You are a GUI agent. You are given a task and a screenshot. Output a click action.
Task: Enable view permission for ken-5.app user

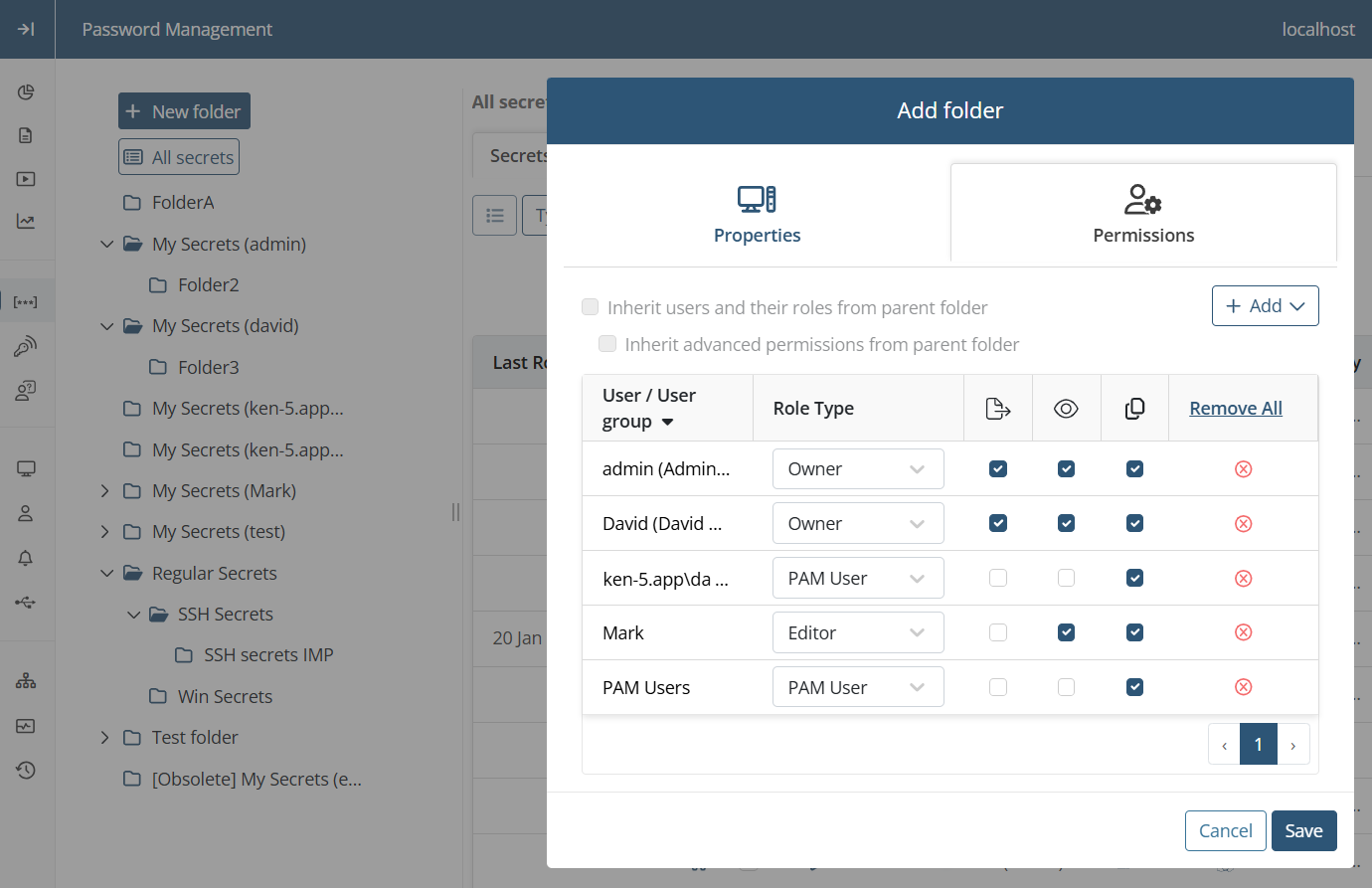pyautogui.click(x=1066, y=578)
